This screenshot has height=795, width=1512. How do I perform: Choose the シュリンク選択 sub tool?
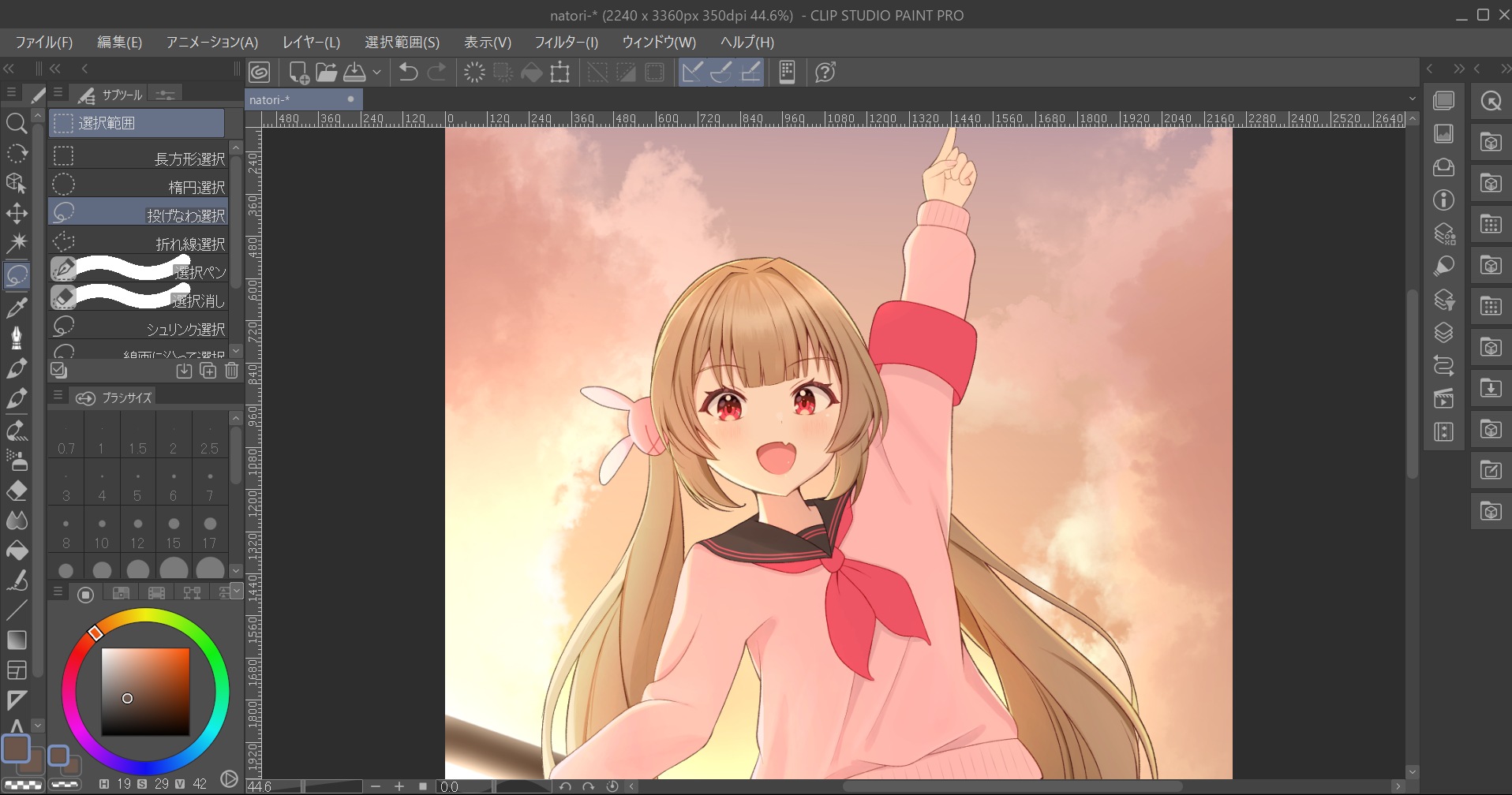(139, 329)
